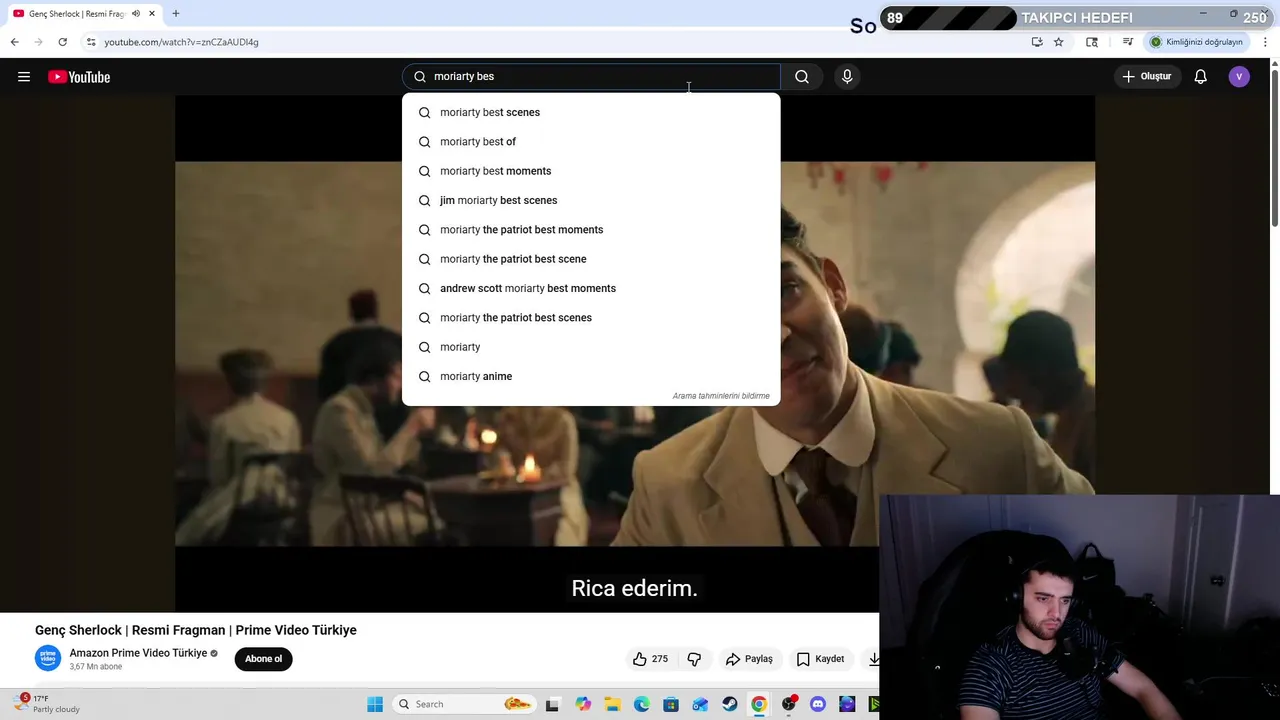Like the video with thumbs up
Viewport: 1280px width, 720px height.
[650, 659]
